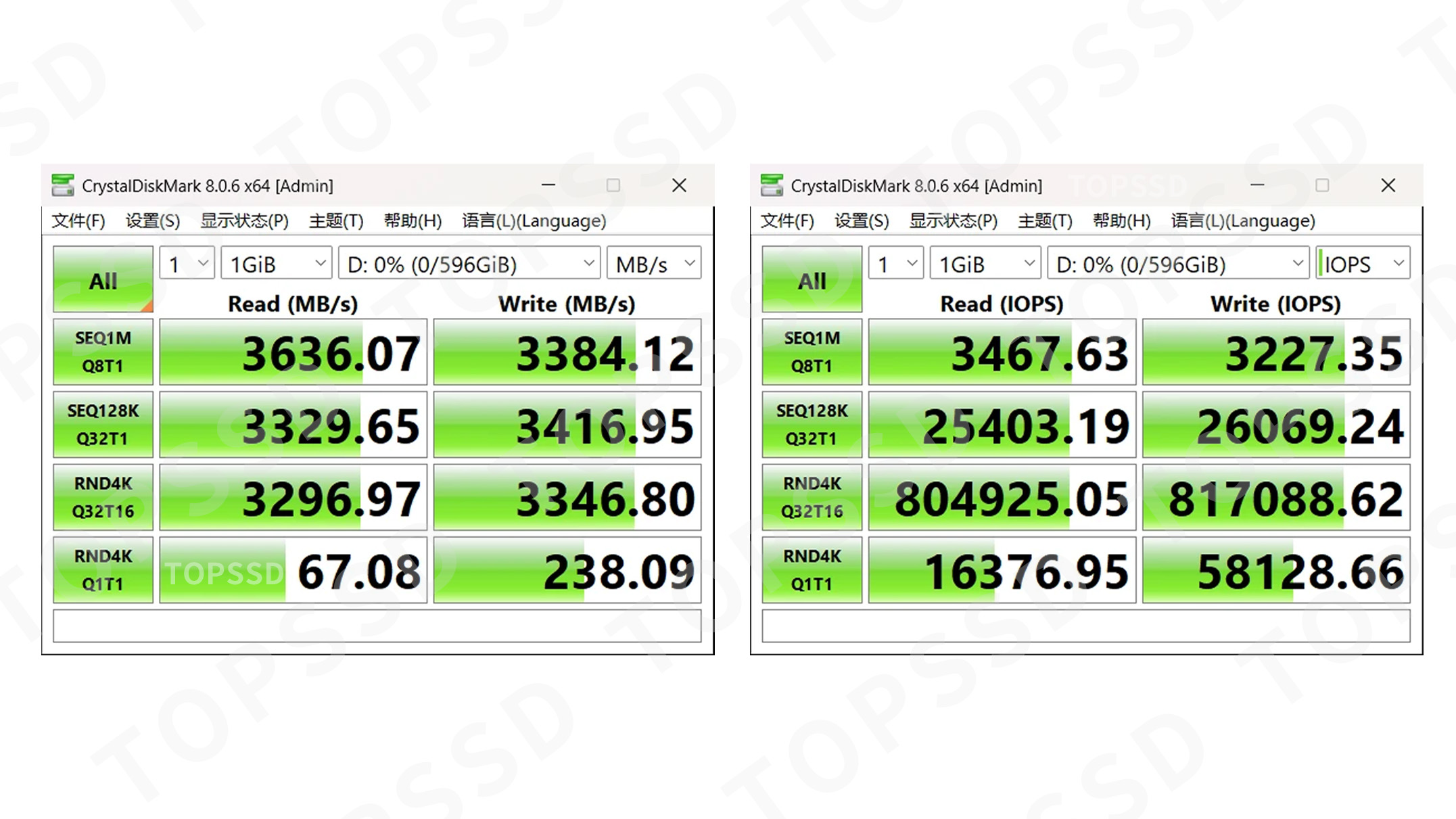Close the left MB/s CrystalDiskMark window

(680, 185)
